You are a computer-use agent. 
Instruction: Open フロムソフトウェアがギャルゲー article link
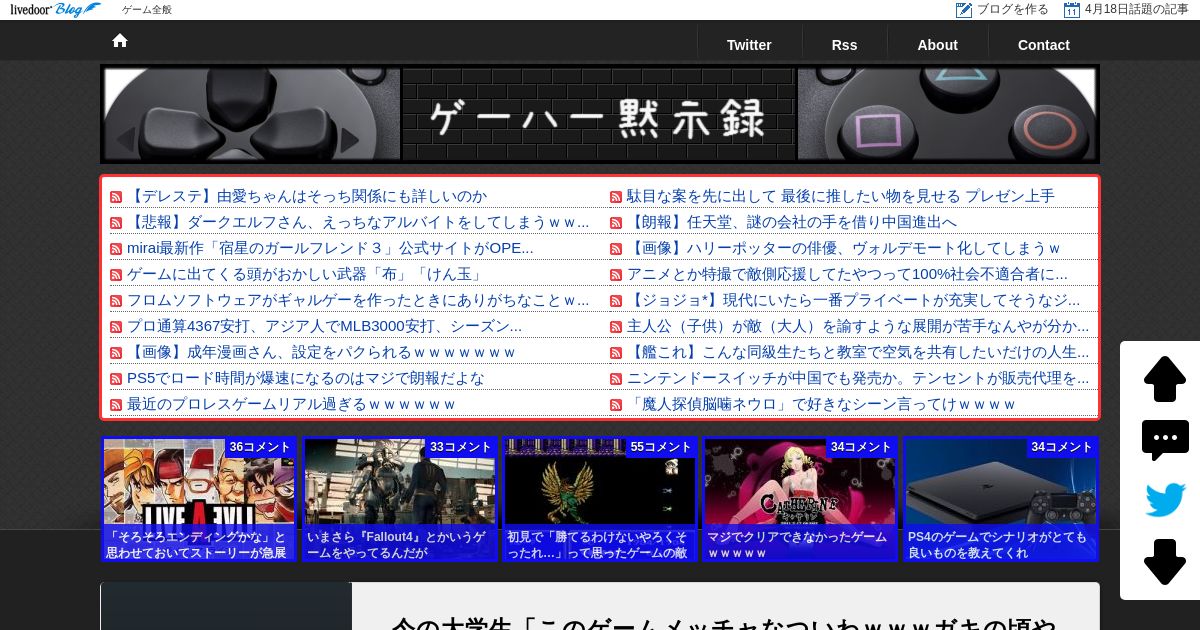point(358,300)
